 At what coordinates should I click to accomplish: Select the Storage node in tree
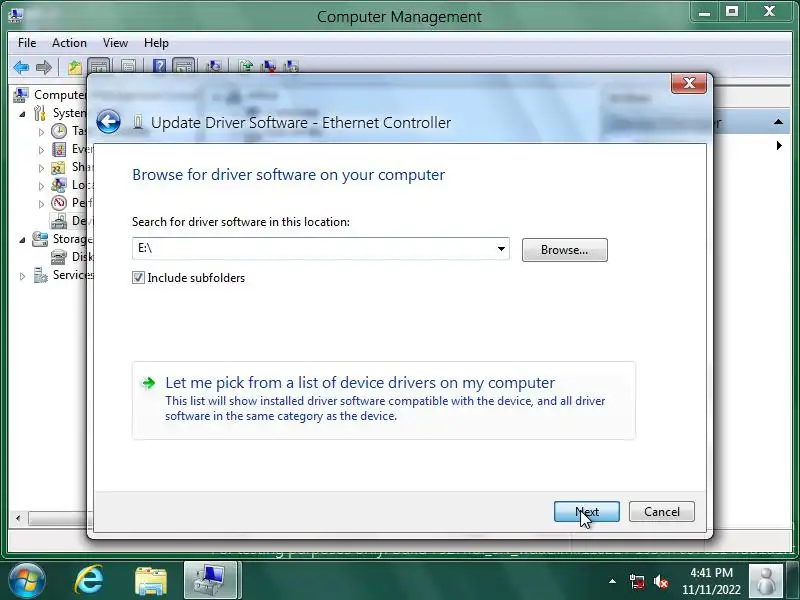[62, 239]
